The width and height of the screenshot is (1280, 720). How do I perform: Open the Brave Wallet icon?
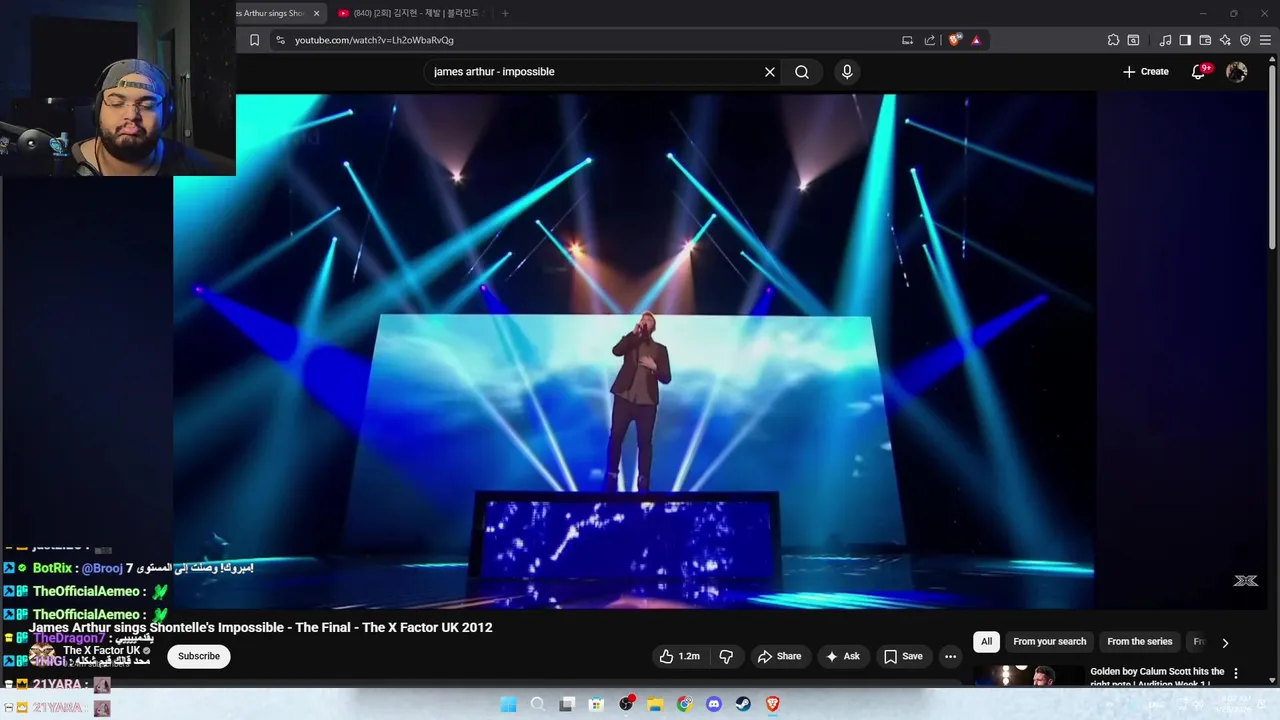click(x=1205, y=40)
